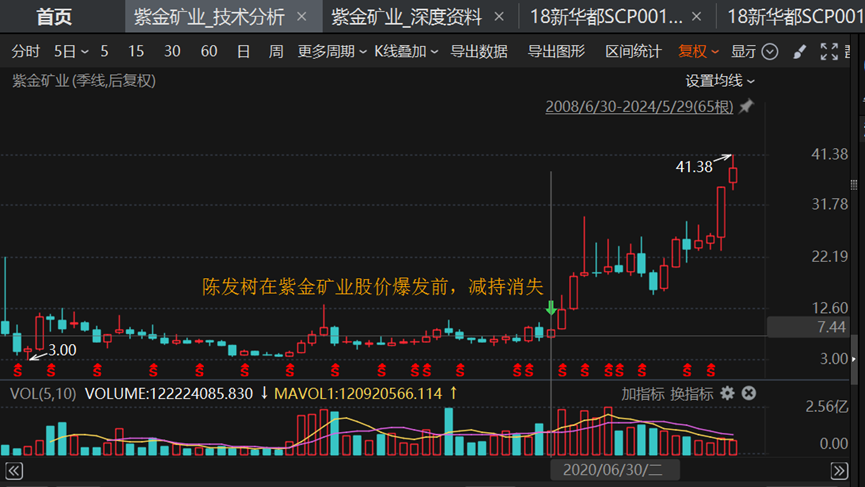Expand the K线叠加 dropdown
Screen dimensions: 865x487
click(406, 51)
